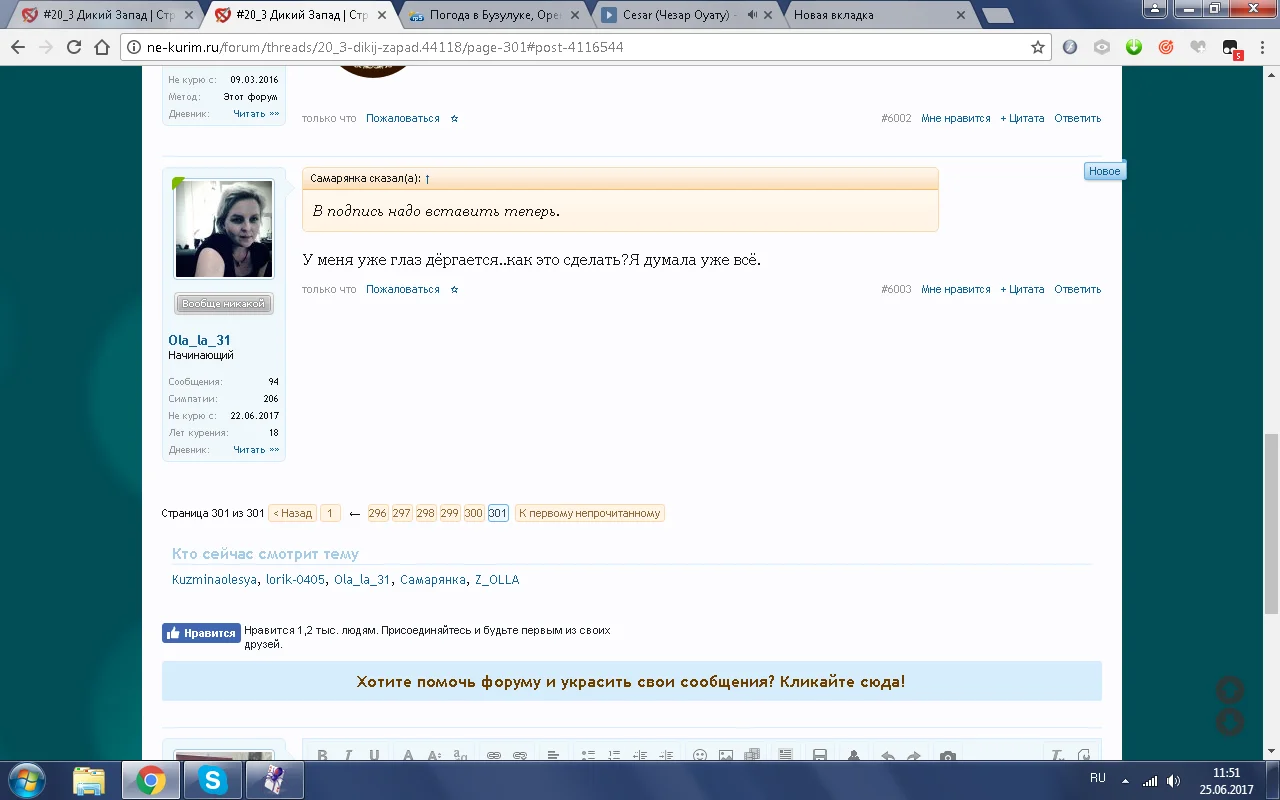Switch input language using RU indicator
Image resolution: width=1280 pixels, height=800 pixels.
(x=1098, y=778)
